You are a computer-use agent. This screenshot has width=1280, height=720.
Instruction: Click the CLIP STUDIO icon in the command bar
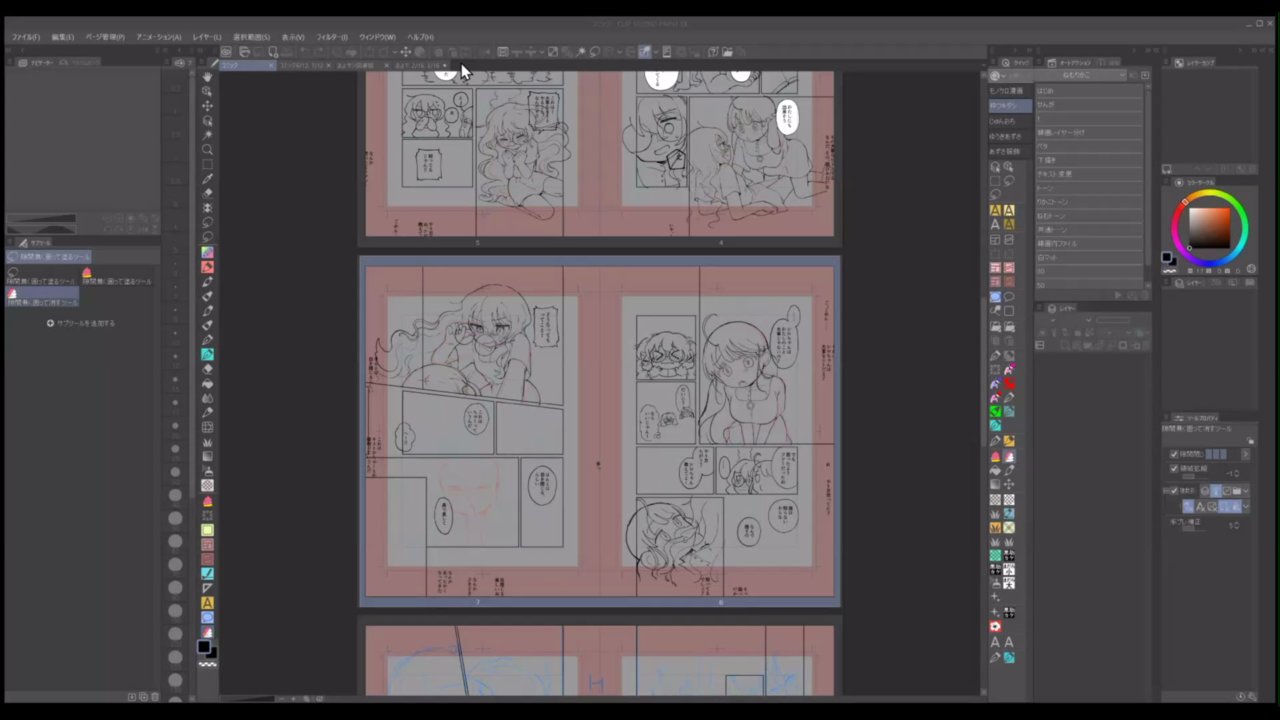tap(227, 52)
